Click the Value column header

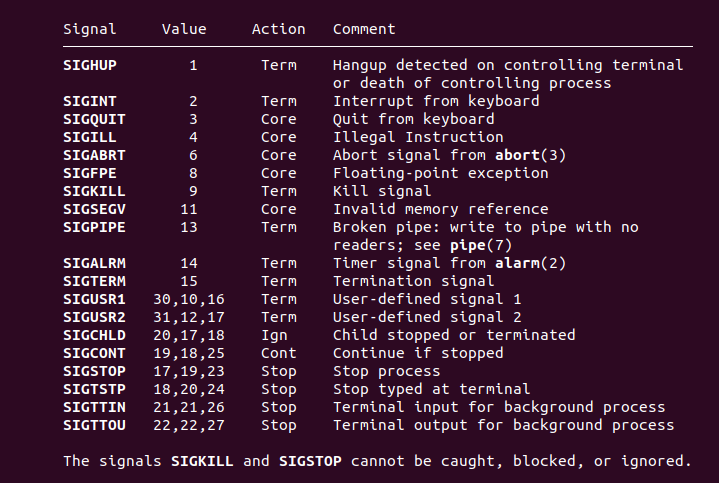click(184, 29)
